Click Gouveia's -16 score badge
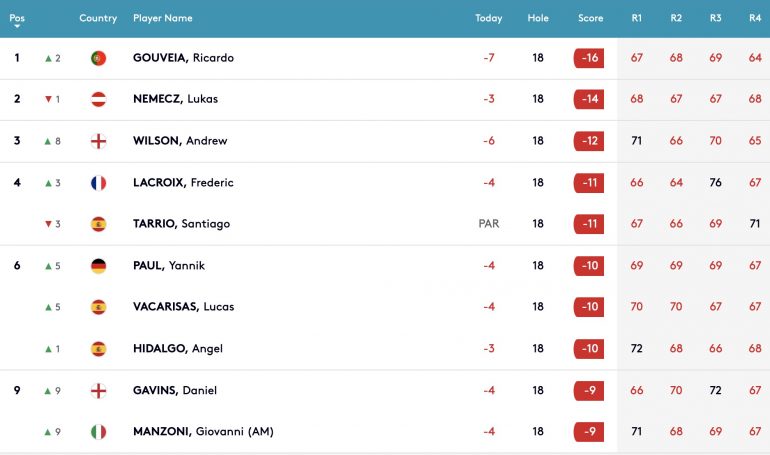The height and width of the screenshot is (455, 770). (589, 58)
